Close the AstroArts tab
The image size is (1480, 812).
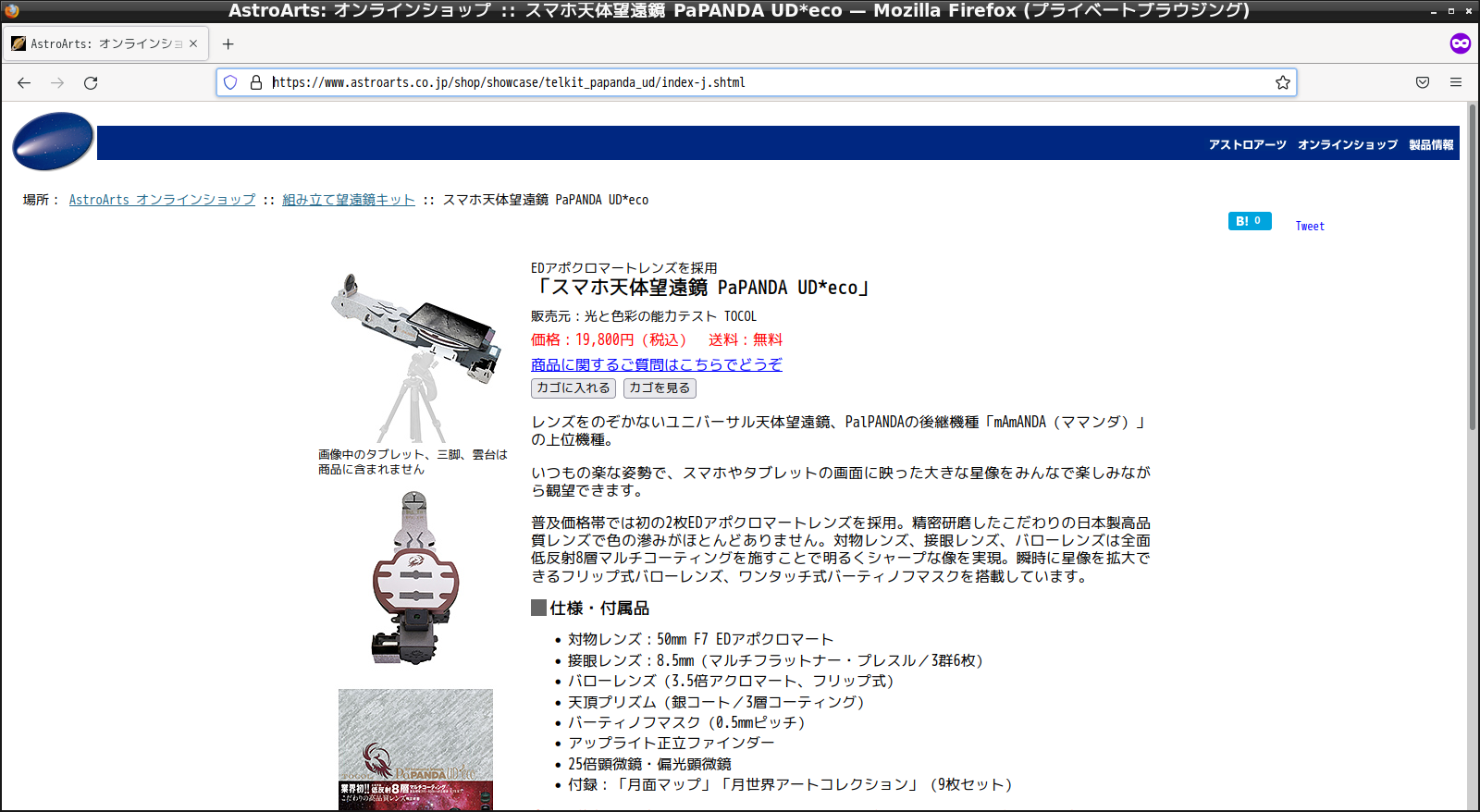193,43
